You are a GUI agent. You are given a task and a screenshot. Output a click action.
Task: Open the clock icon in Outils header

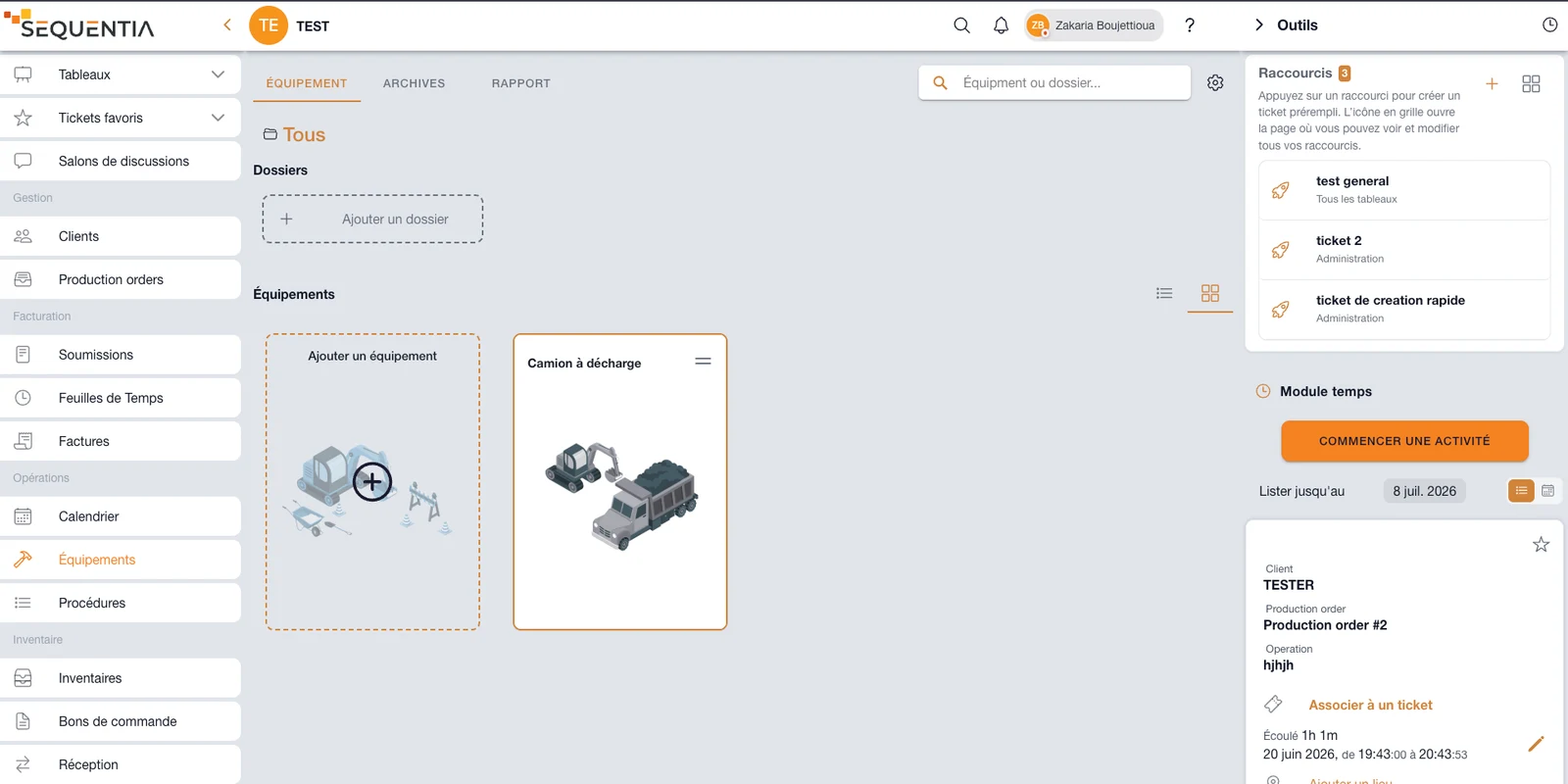(1549, 25)
